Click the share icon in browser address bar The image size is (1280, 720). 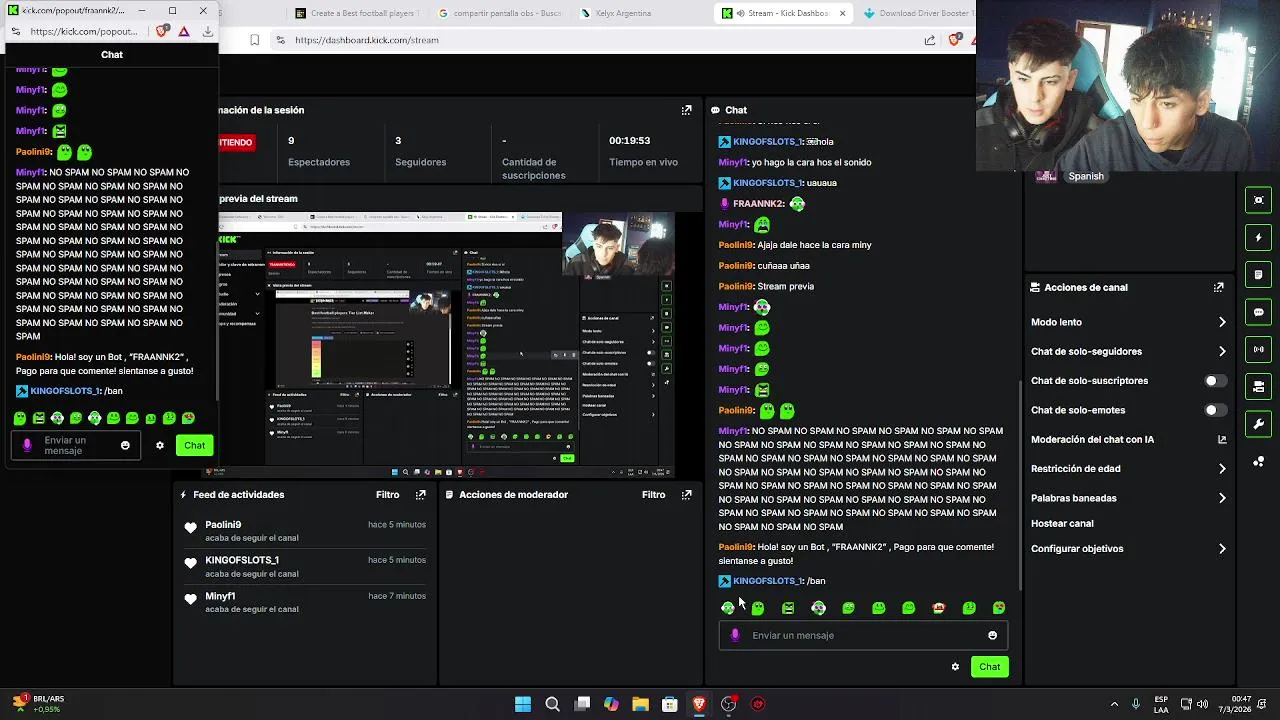[930, 40]
